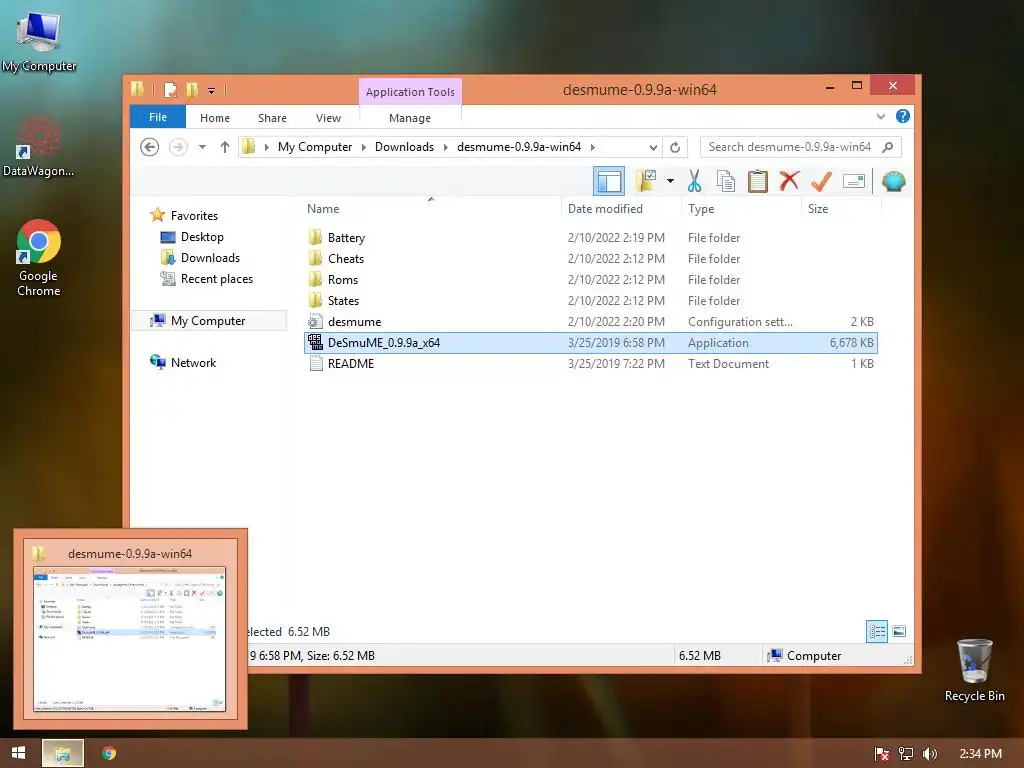Click the orange checkmark Properties icon
Screen dimensions: 1024x768
pos(821,181)
